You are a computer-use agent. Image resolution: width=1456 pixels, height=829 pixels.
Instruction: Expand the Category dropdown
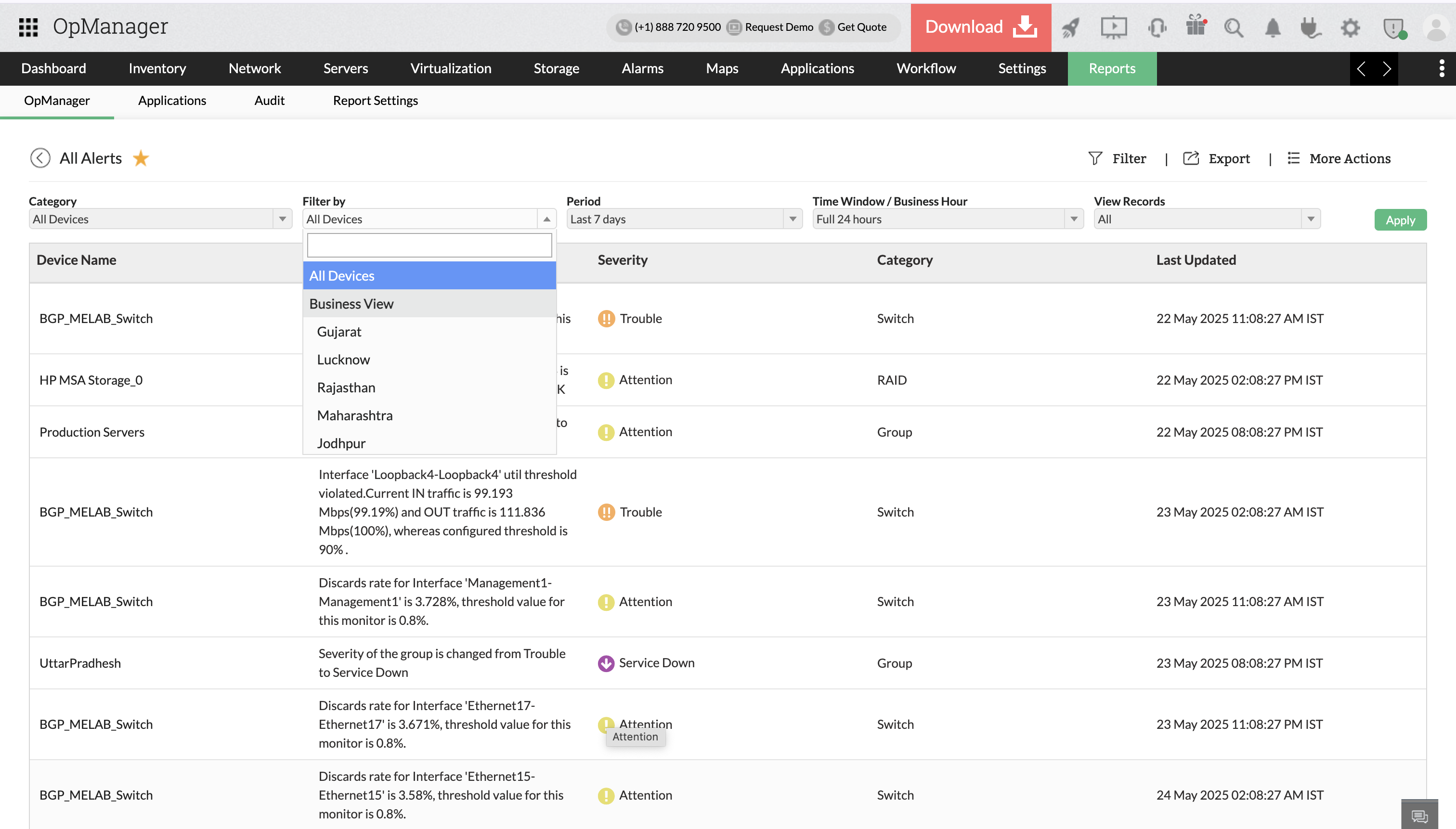(x=160, y=219)
